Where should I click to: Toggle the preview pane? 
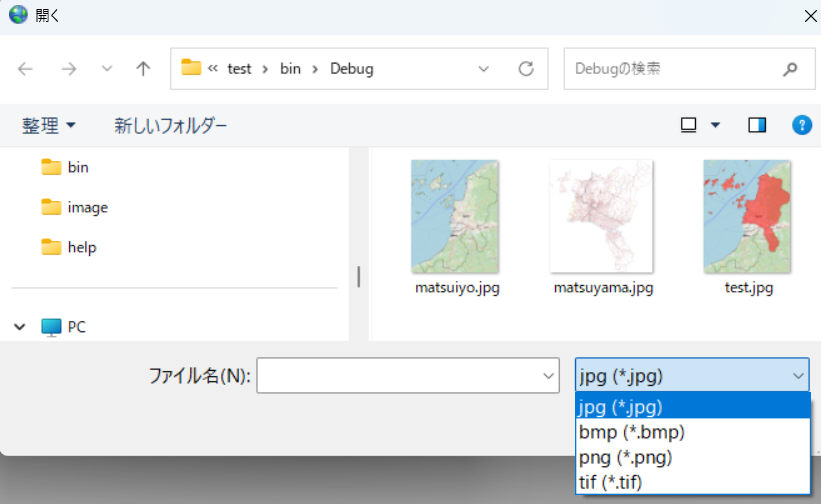[x=757, y=125]
